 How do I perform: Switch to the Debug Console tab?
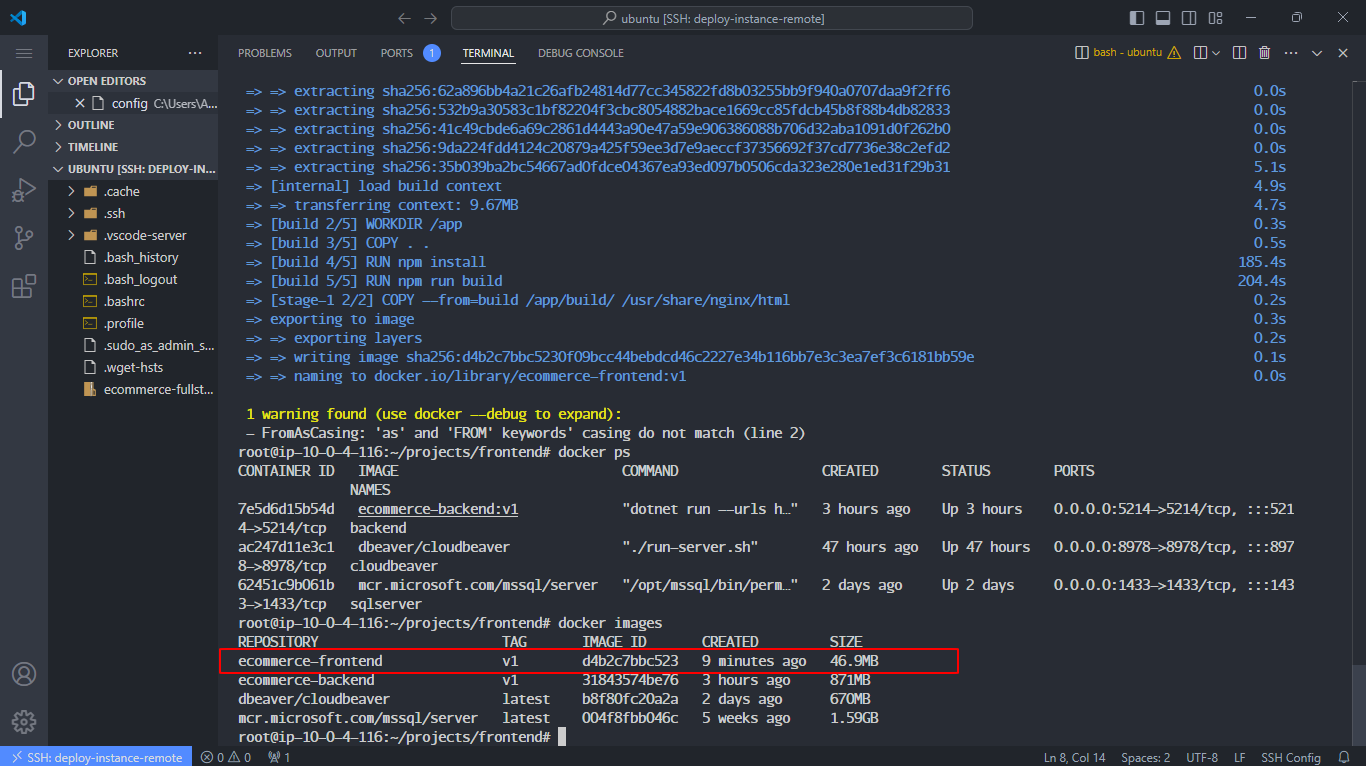(x=581, y=53)
